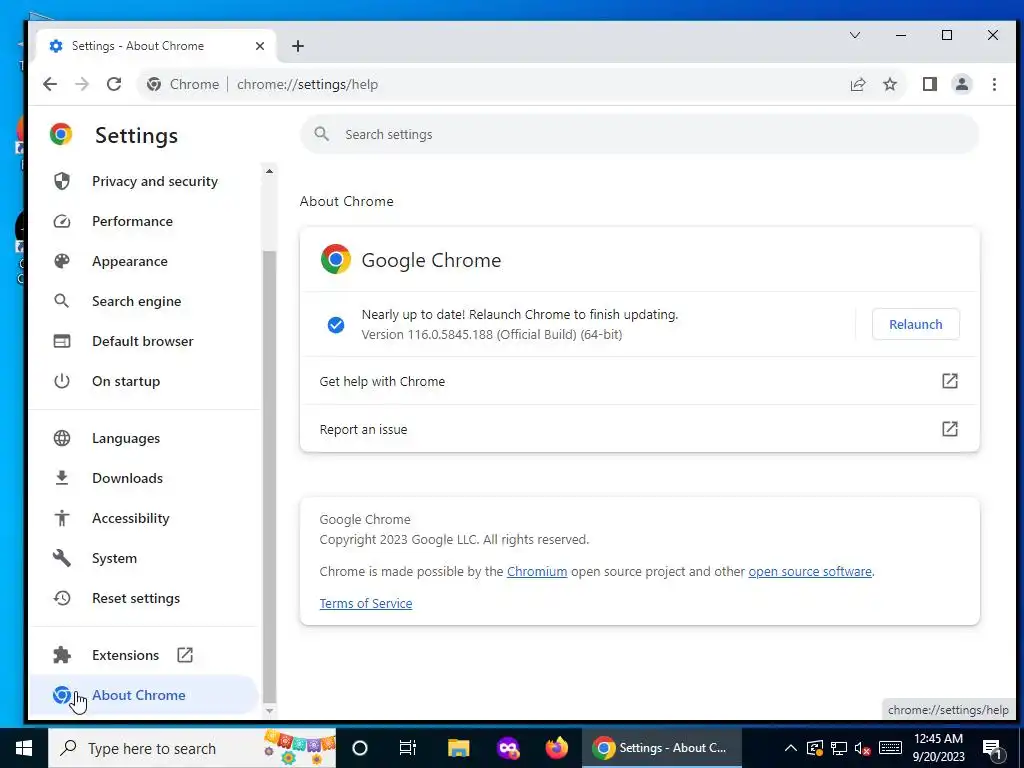Open the profile avatar icon
Viewport: 1024px width, 768px height.
coord(962,84)
